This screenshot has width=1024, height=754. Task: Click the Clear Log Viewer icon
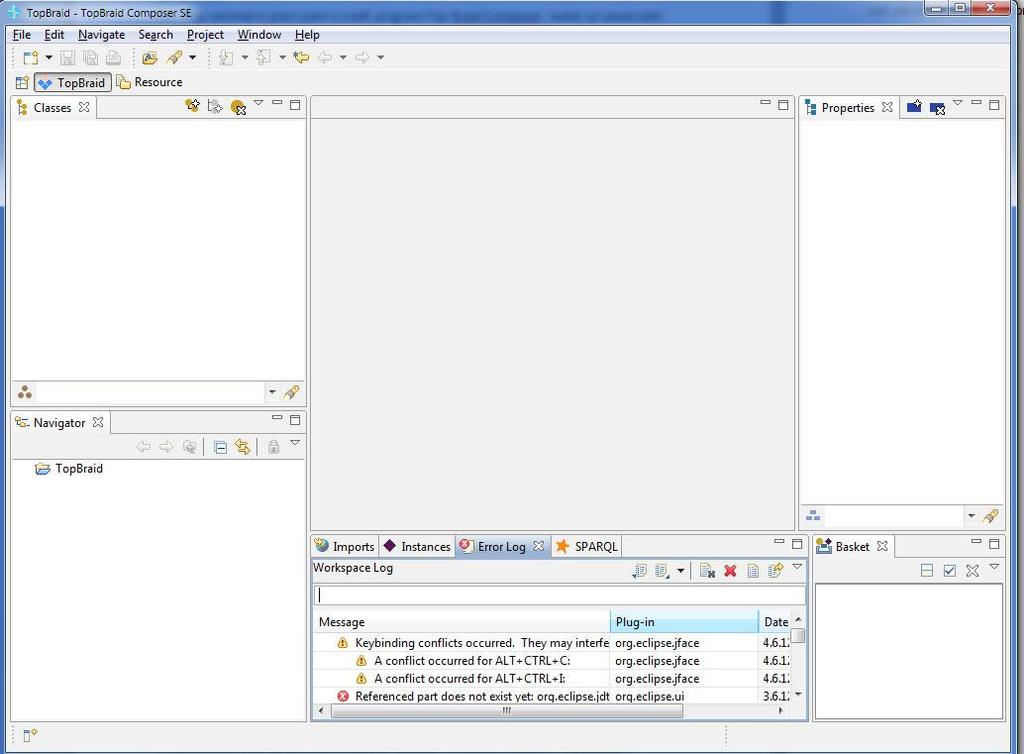[707, 571]
